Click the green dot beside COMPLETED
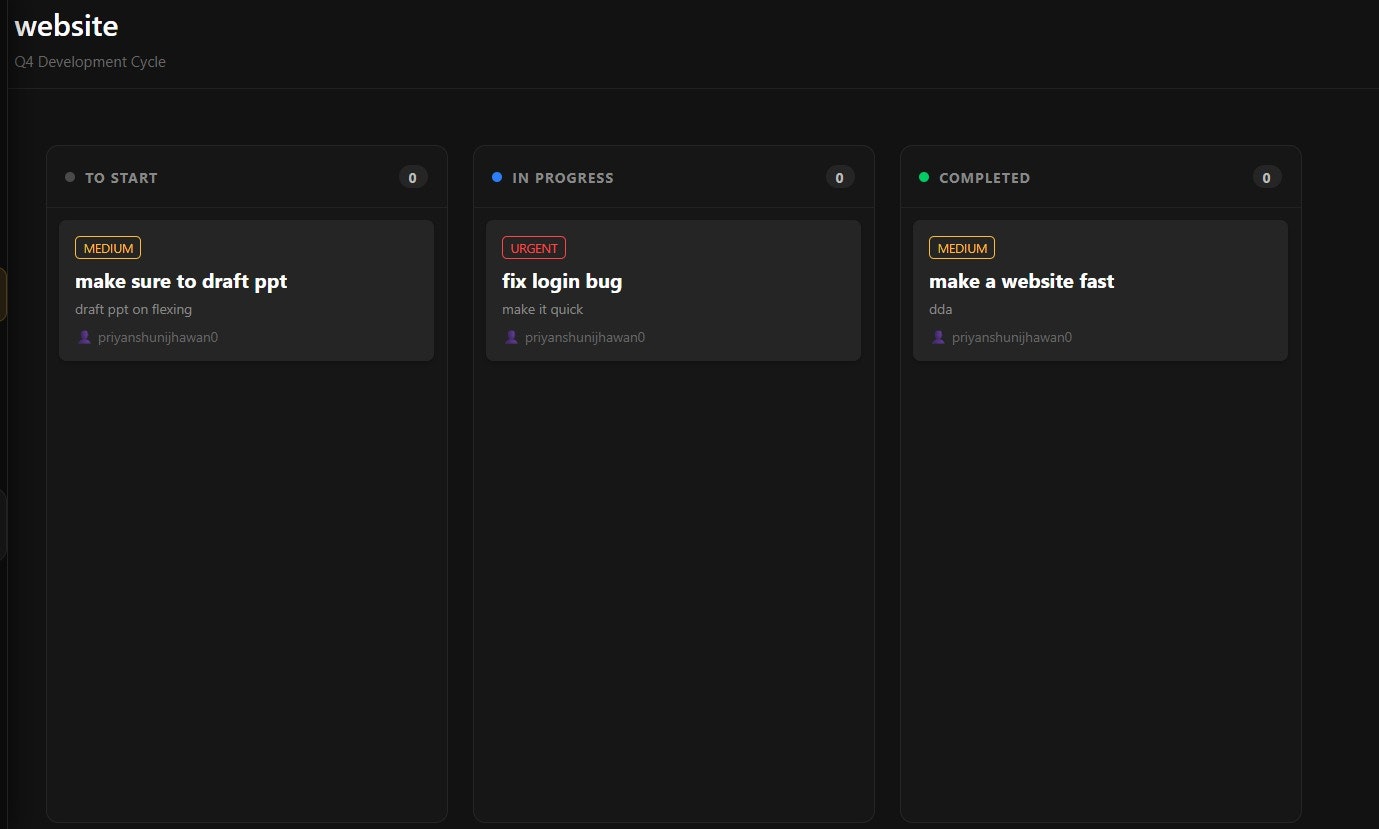1379x829 pixels. click(x=924, y=178)
